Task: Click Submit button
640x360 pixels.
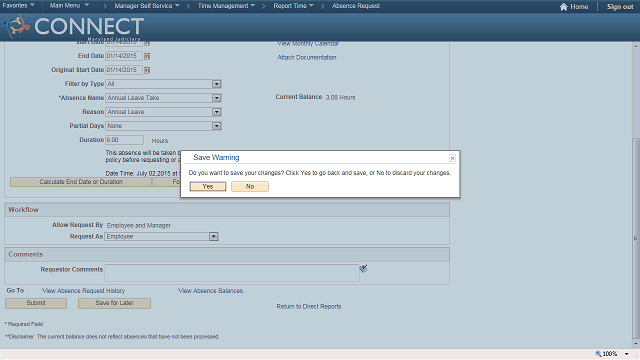Action: click(36, 303)
